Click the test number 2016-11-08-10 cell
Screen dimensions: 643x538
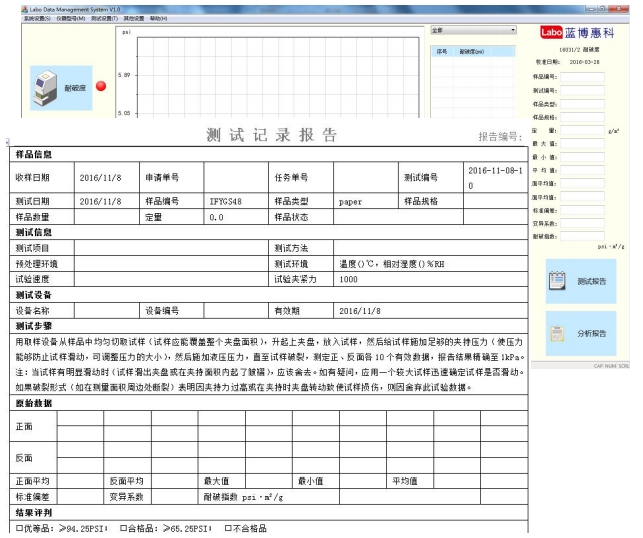pos(495,178)
